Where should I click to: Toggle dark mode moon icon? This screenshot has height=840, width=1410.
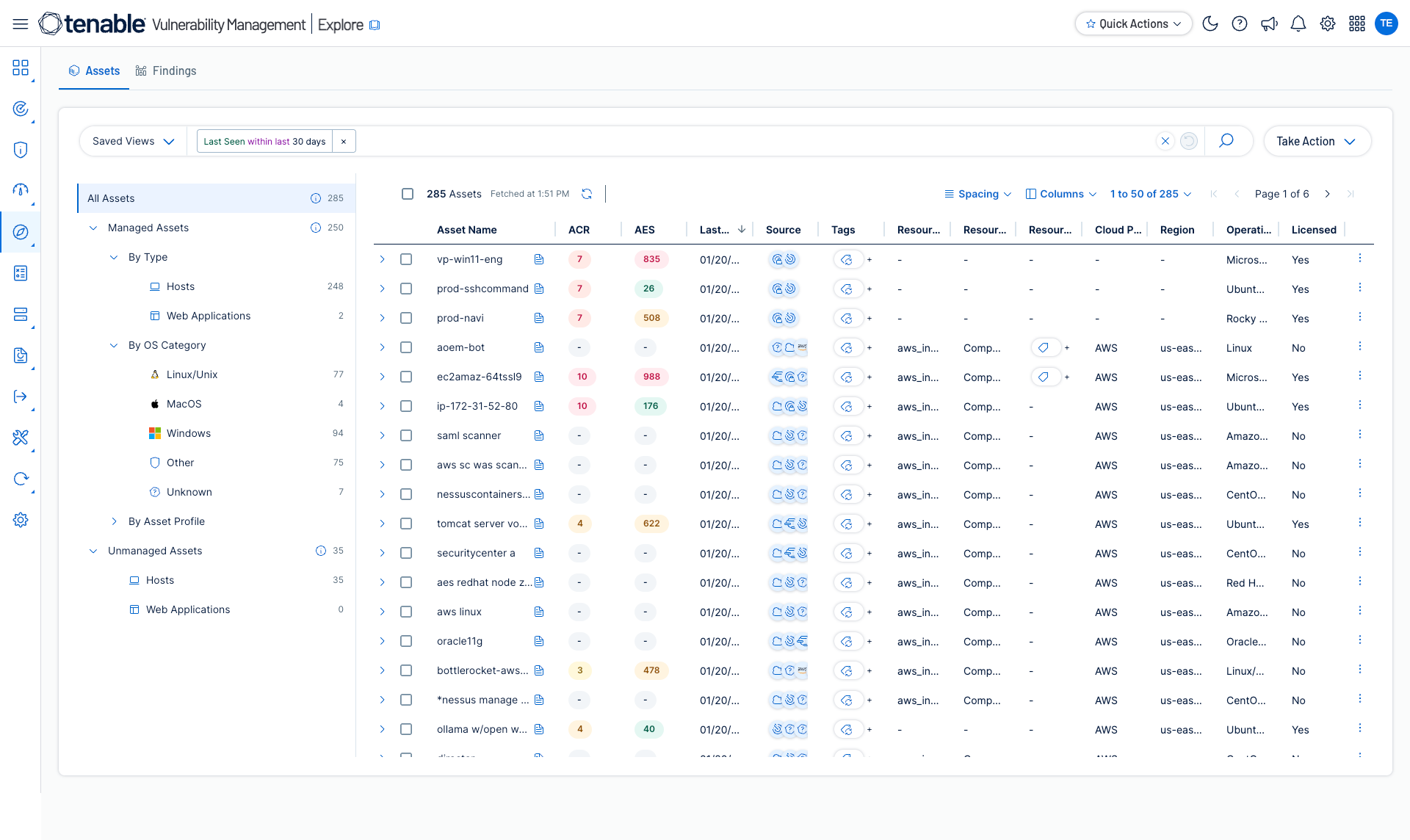pyautogui.click(x=1210, y=23)
